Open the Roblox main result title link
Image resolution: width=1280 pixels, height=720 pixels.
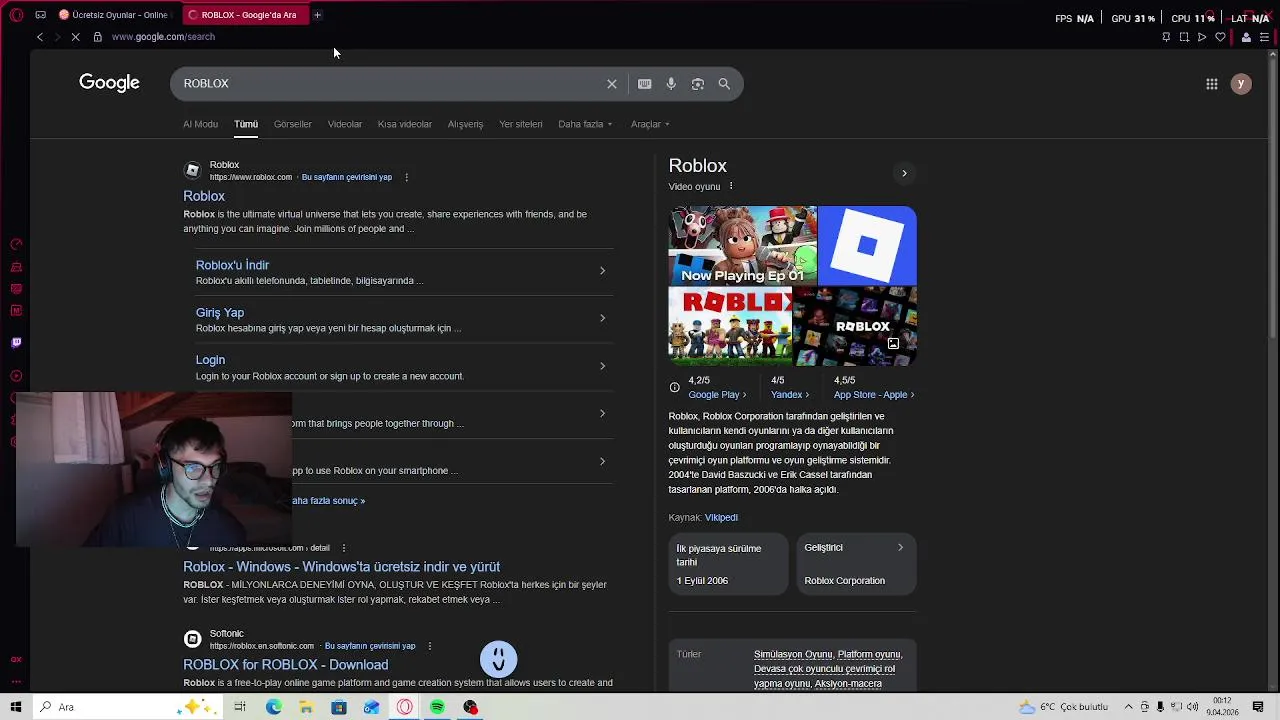tap(204, 196)
